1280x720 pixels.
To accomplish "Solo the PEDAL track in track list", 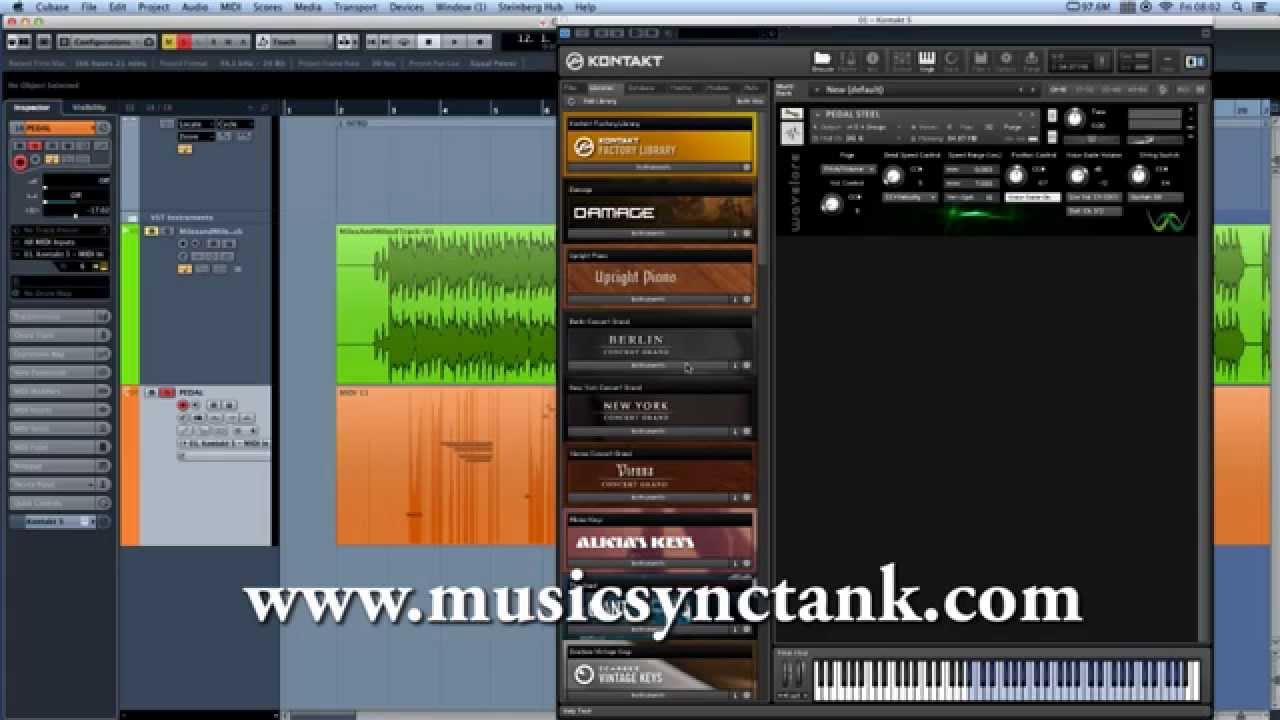I will (167, 392).
